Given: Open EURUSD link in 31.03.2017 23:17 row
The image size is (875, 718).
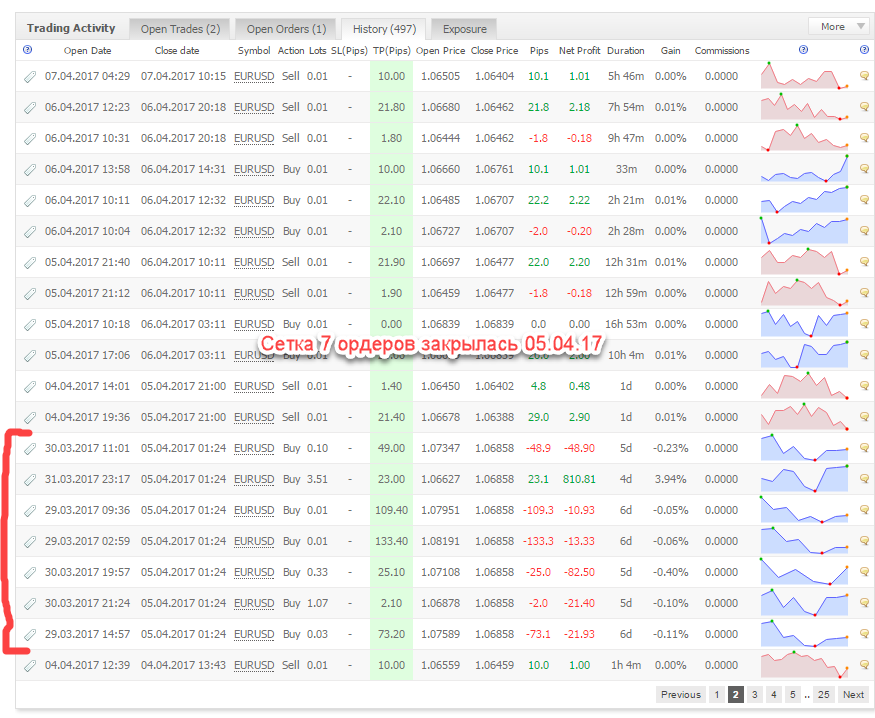Looking at the screenshot, I should click(x=254, y=480).
